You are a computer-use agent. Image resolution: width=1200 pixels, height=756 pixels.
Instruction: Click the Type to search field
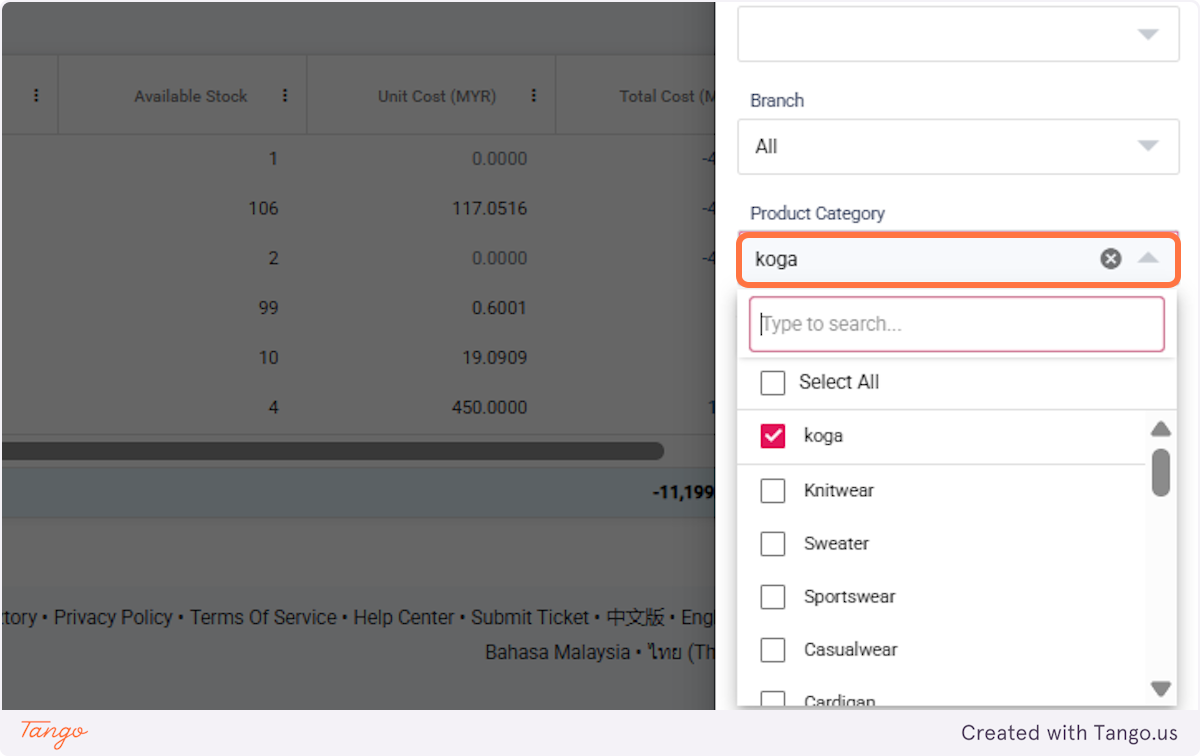[957, 324]
